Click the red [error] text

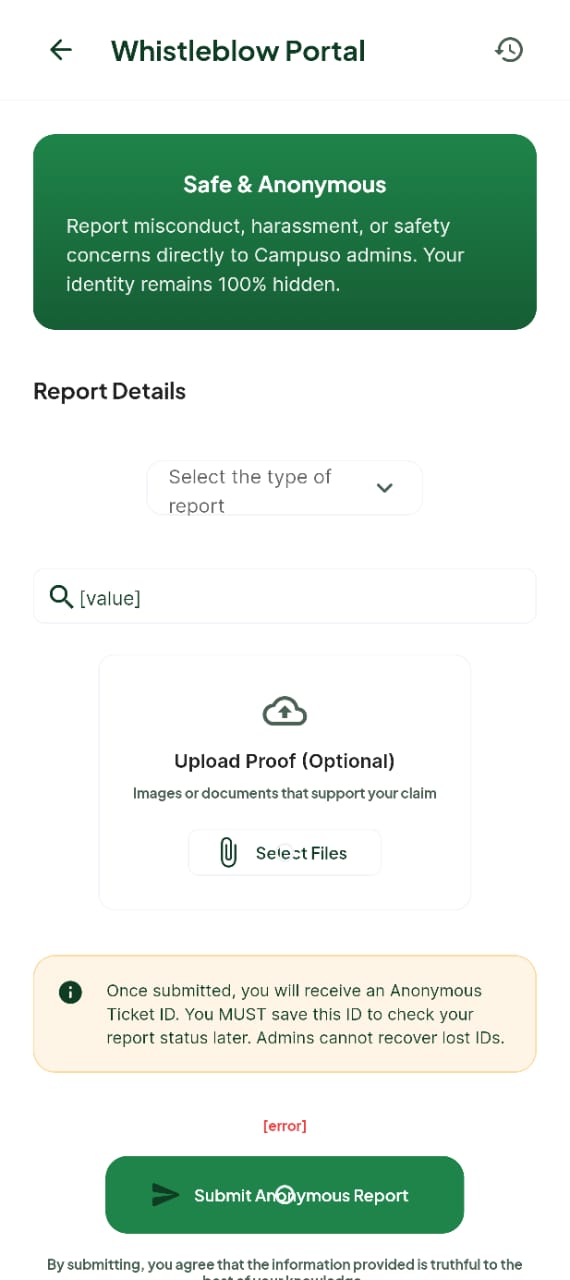coord(285,1126)
